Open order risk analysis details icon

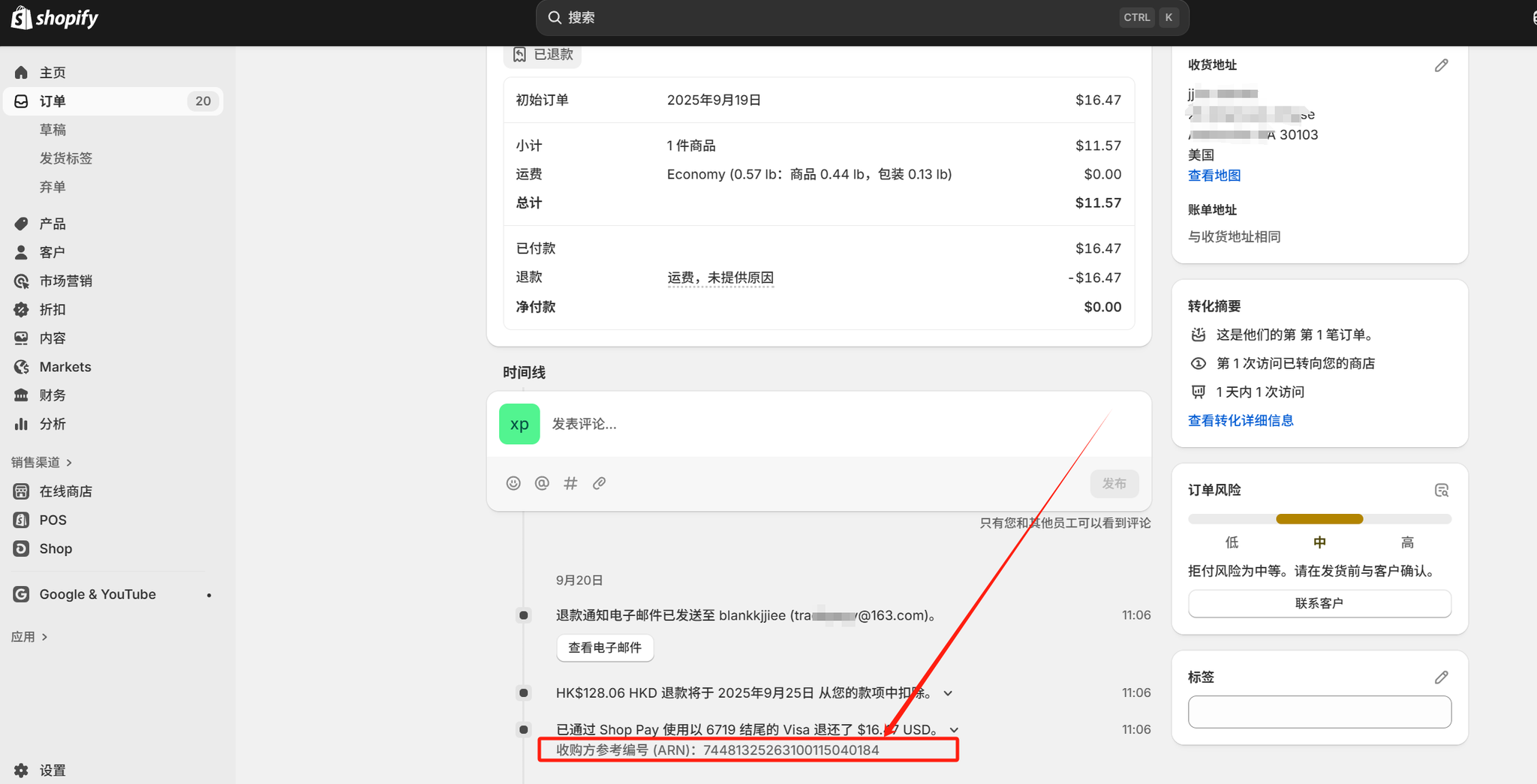[x=1441, y=491]
